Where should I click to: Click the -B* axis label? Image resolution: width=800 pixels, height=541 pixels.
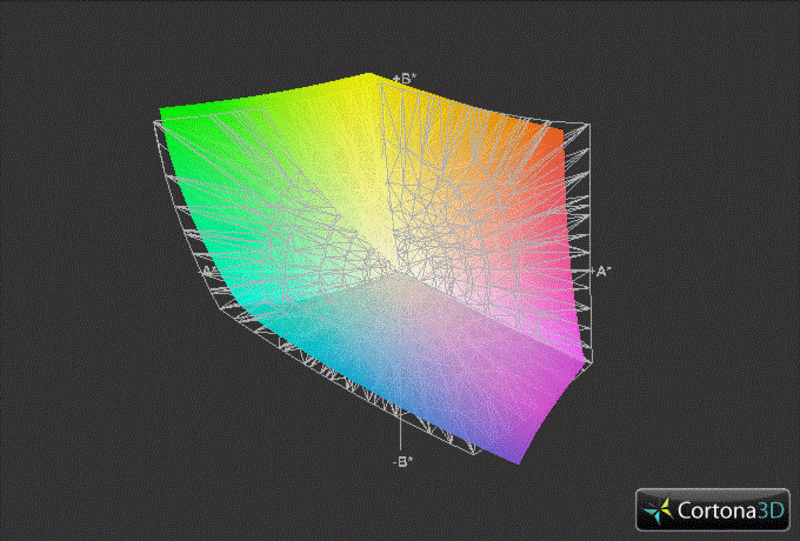[403, 462]
